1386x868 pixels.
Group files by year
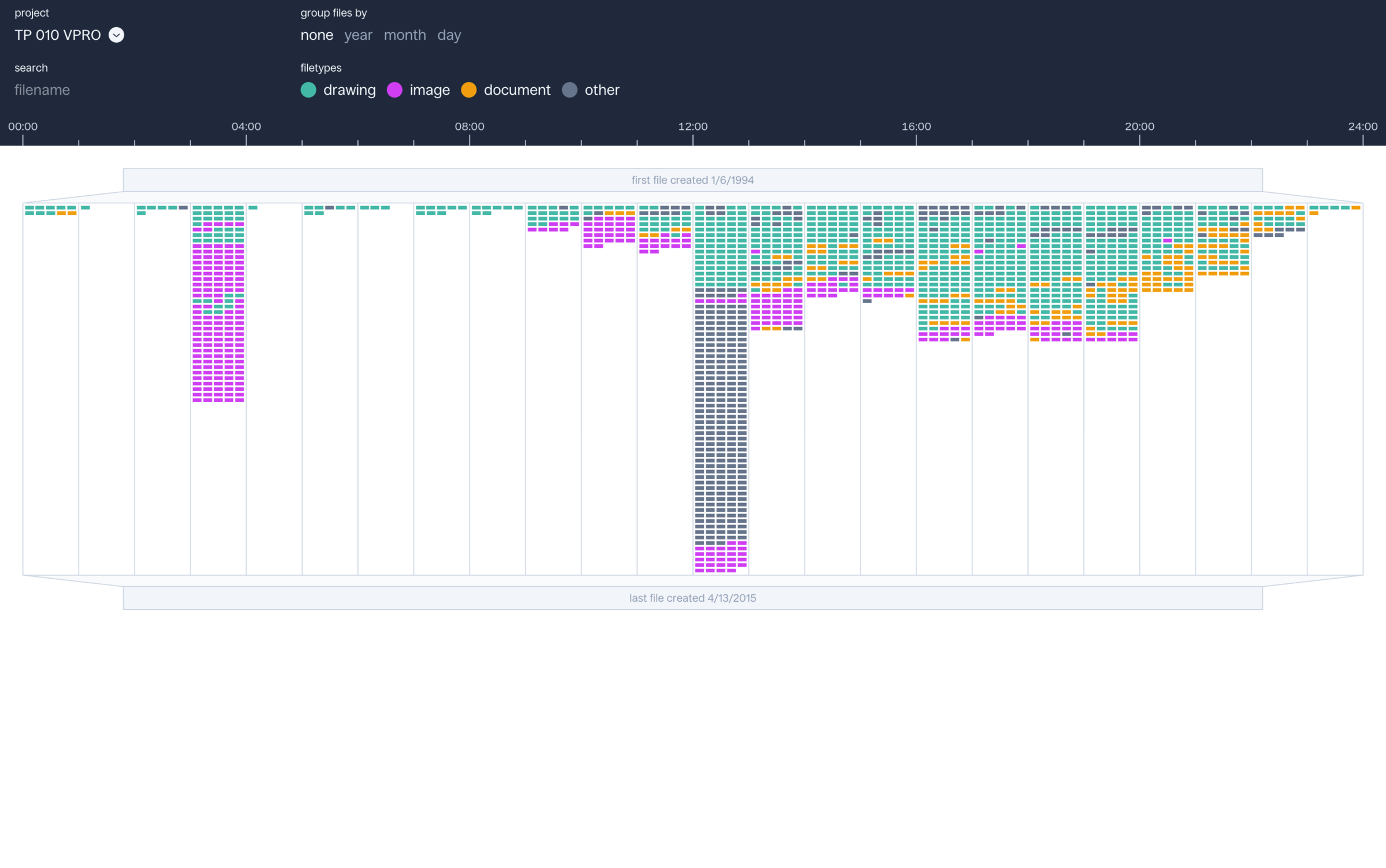(358, 35)
